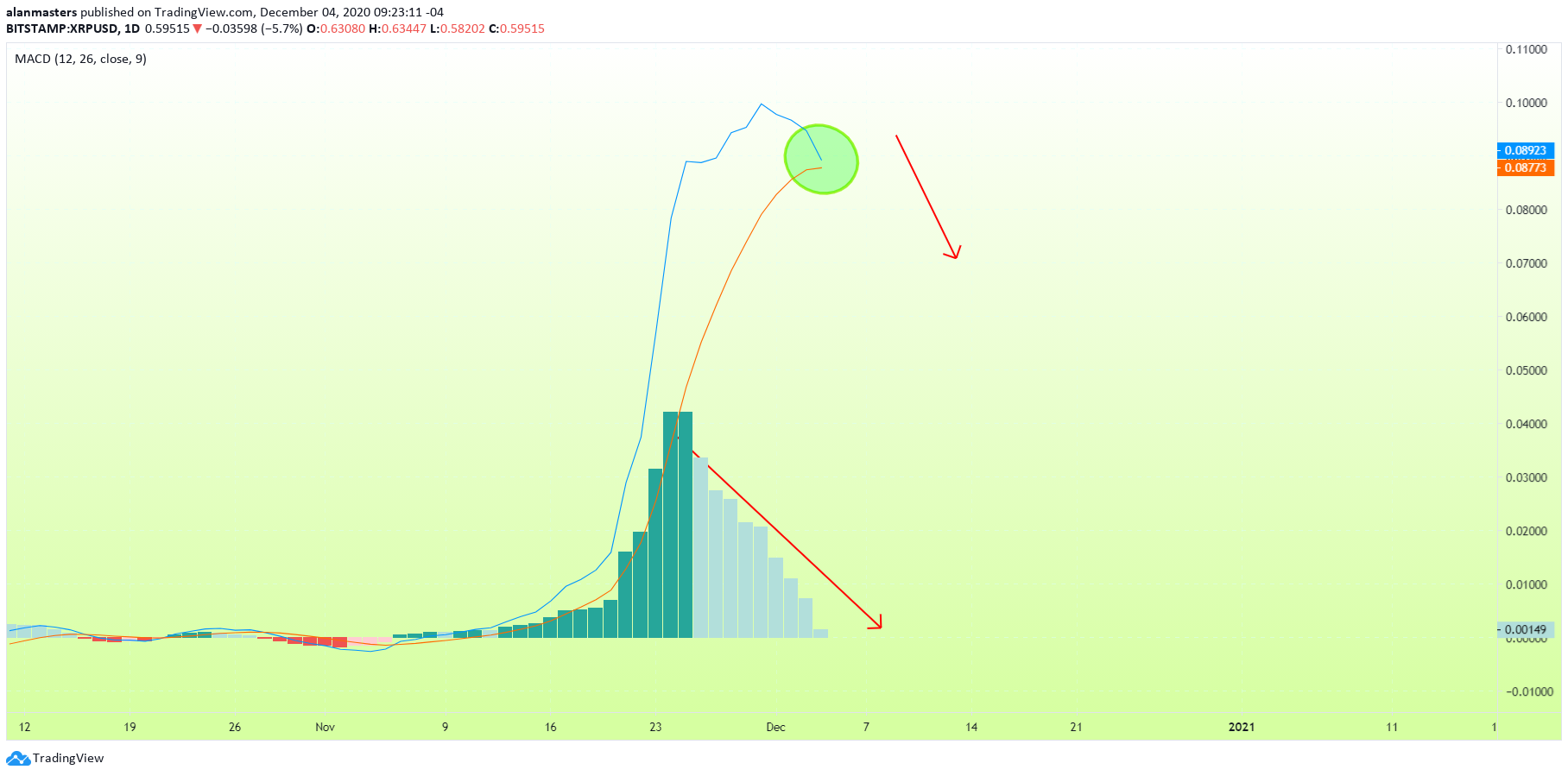Click the 21 date axis label
The width and height of the screenshot is (1568, 776).
[1076, 727]
